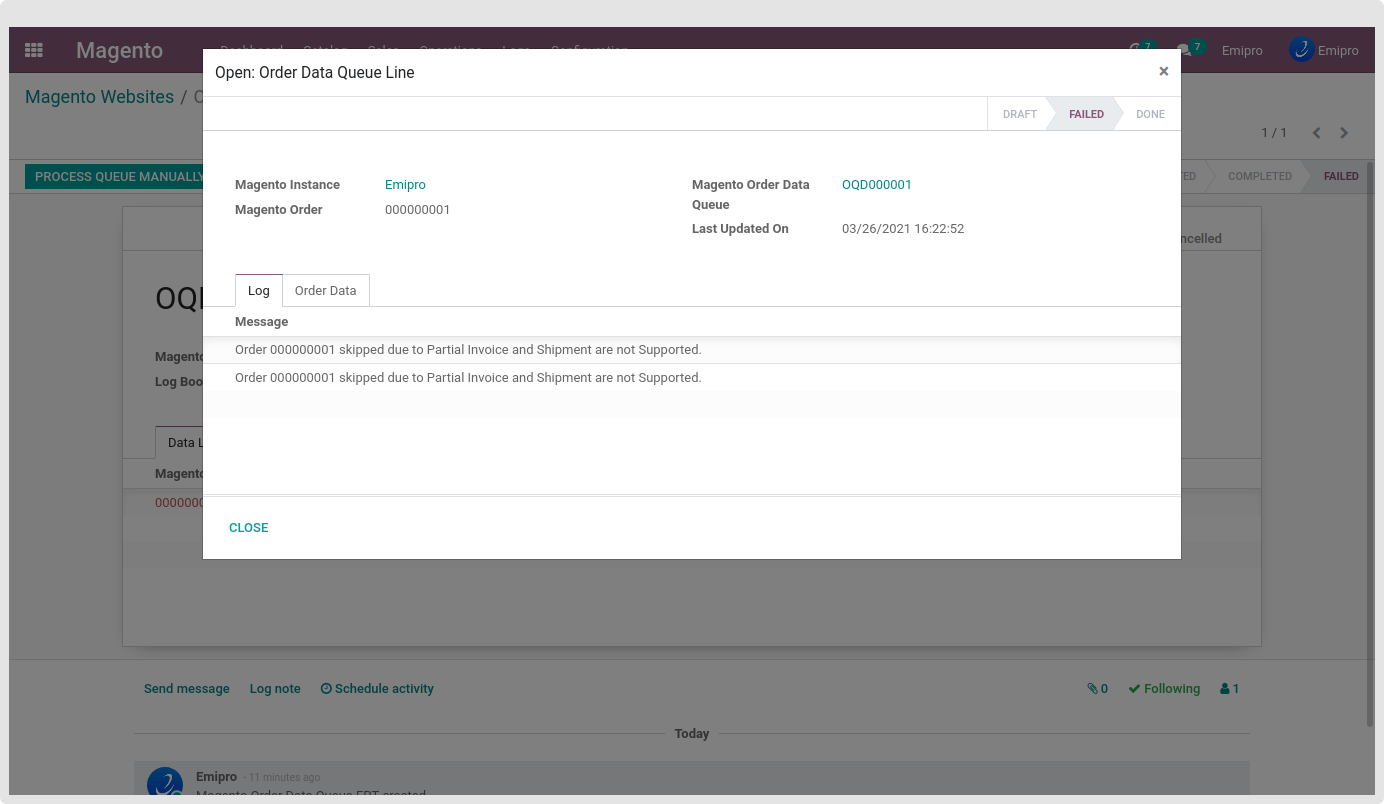Open the Emipro company switcher dropdown

click(1241, 50)
